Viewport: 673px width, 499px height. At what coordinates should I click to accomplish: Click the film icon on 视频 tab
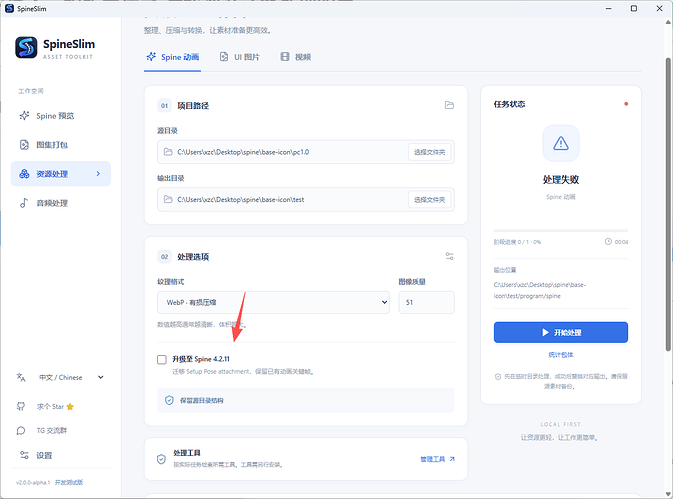285,57
